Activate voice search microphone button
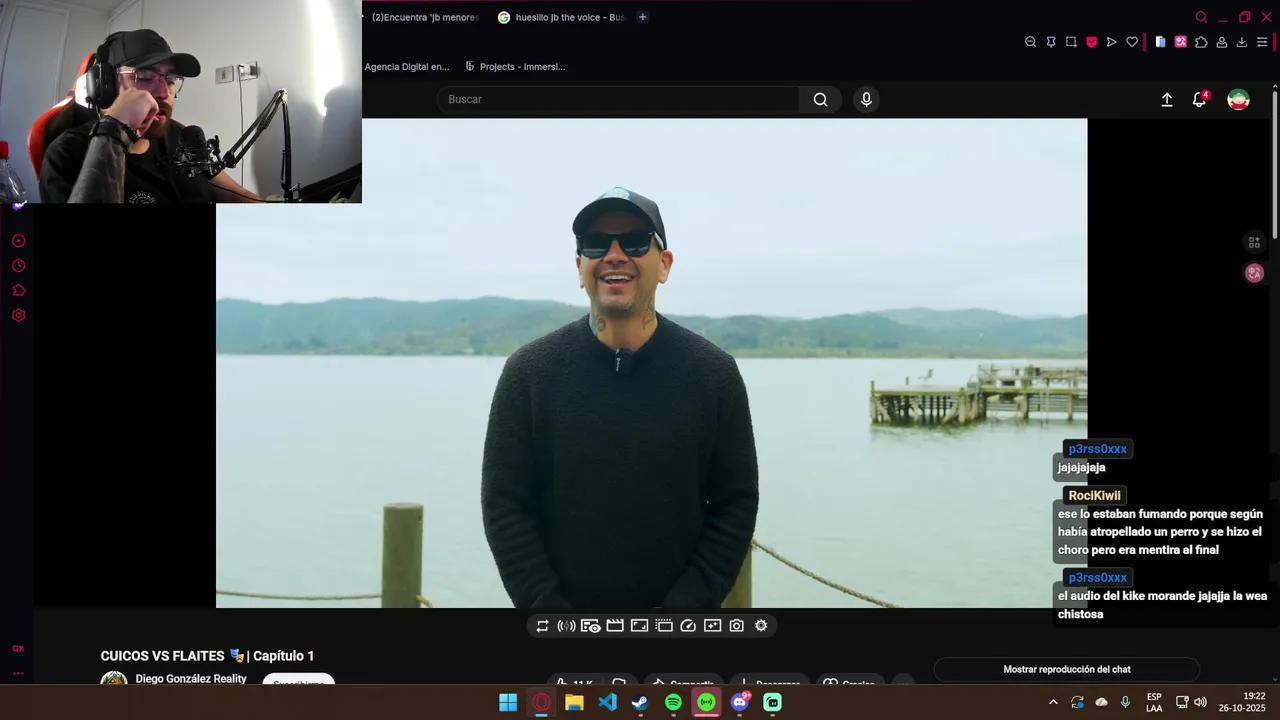 (x=866, y=99)
